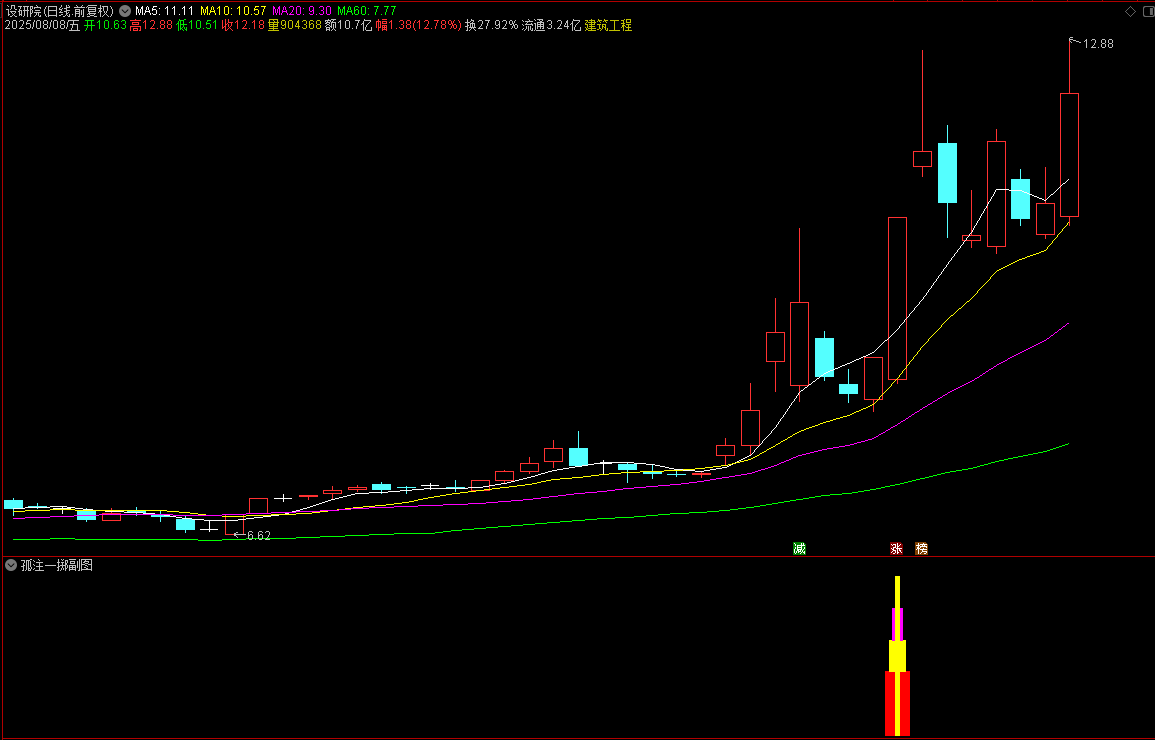Click the diamond icon at top right
The width and height of the screenshot is (1155, 740).
point(1130,11)
